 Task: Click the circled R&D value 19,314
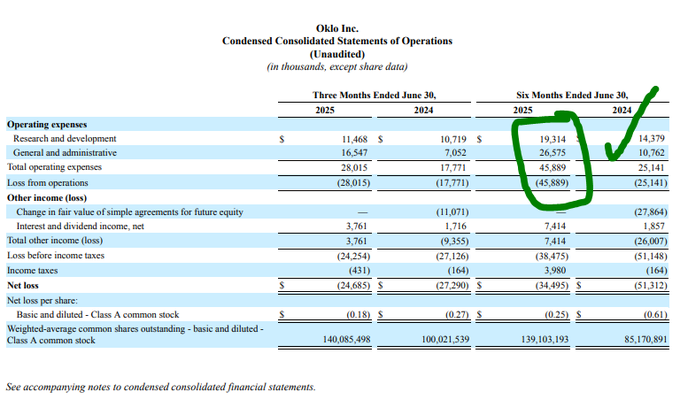coord(552,139)
